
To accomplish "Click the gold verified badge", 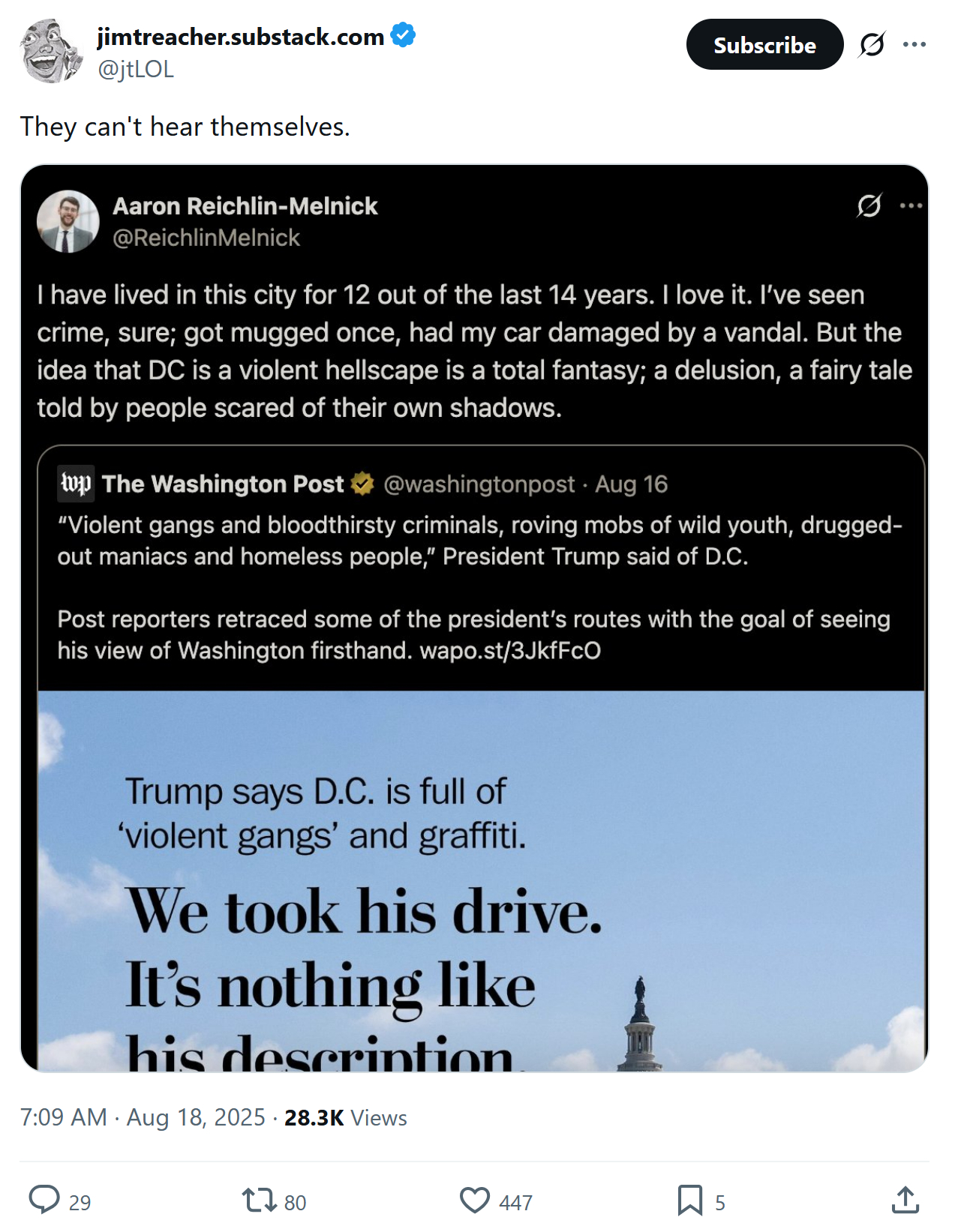I will pos(363,484).
